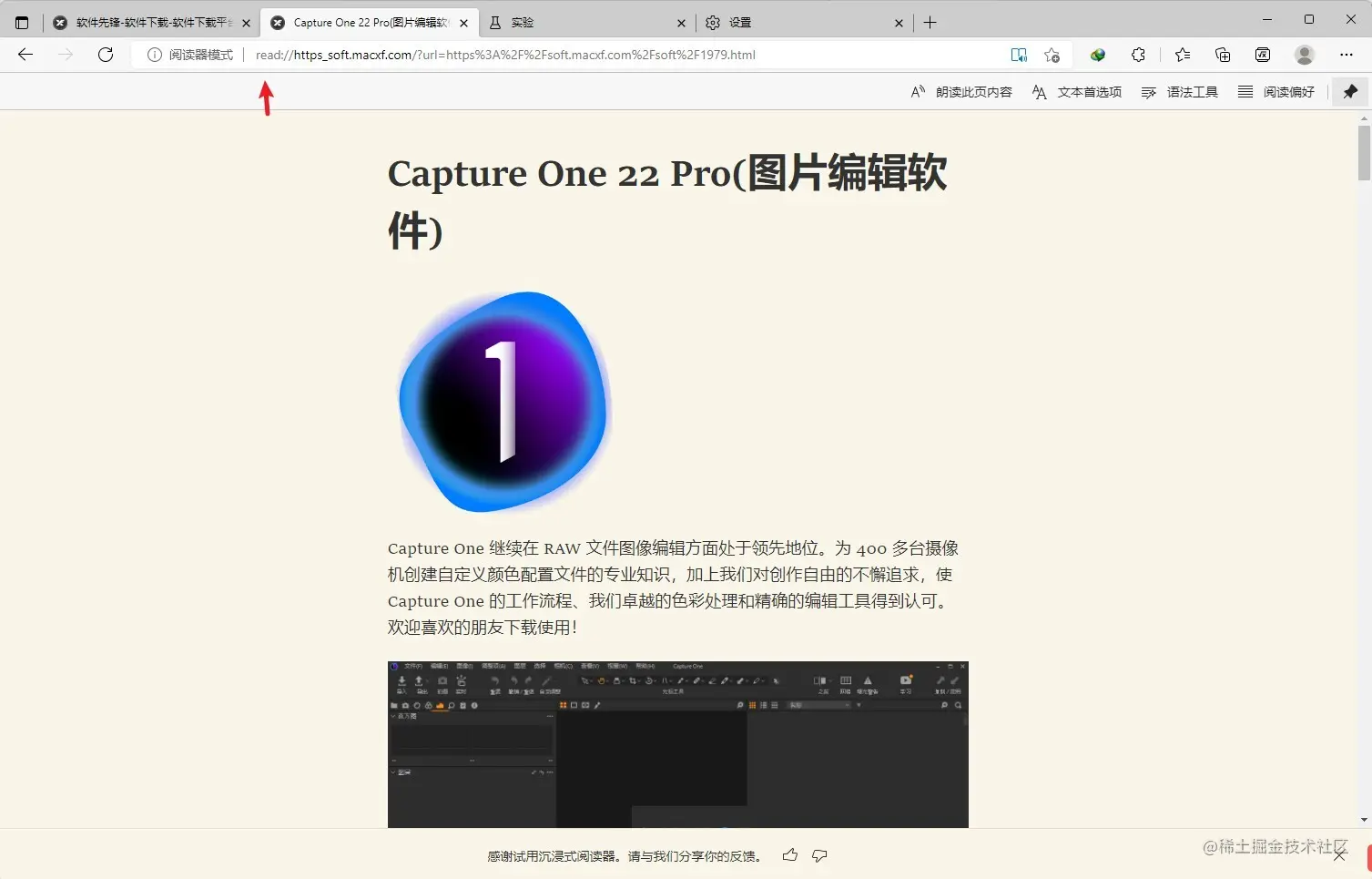Open 语法工具 grammar tools
Image resolution: width=1372 pixels, height=879 pixels.
coord(1179,92)
